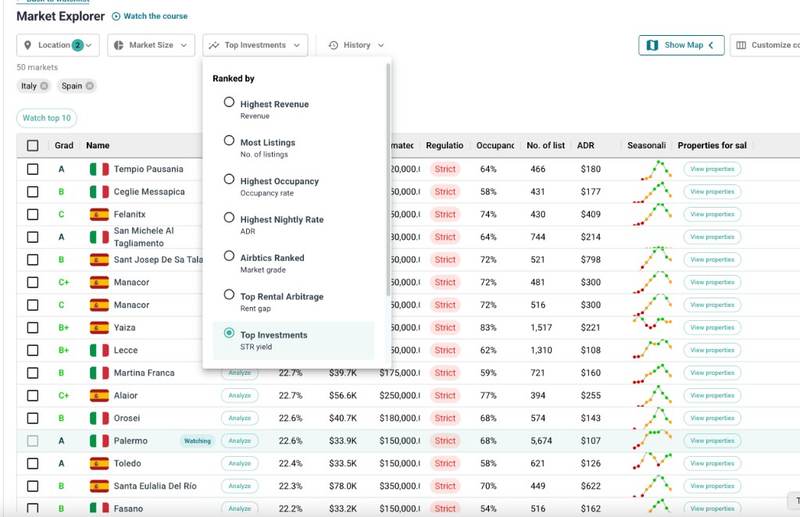Viewport: 800px width, 517px height.
Task: Click Spain flag in Toledo row
Action: click(99, 463)
